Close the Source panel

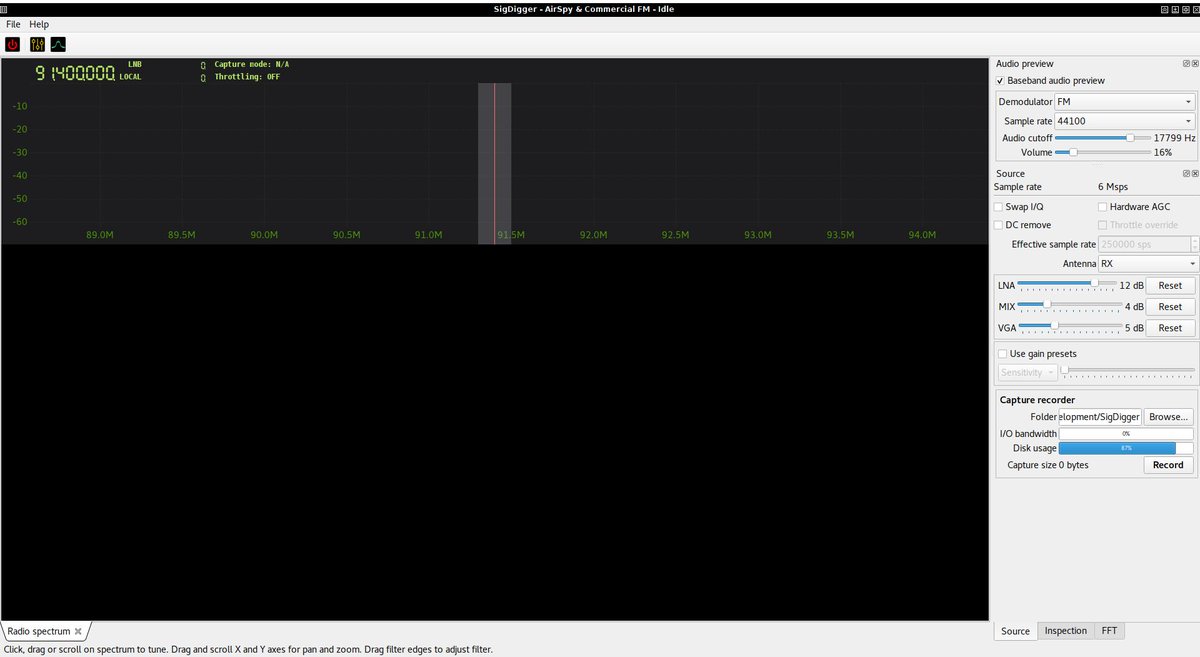(1195, 173)
